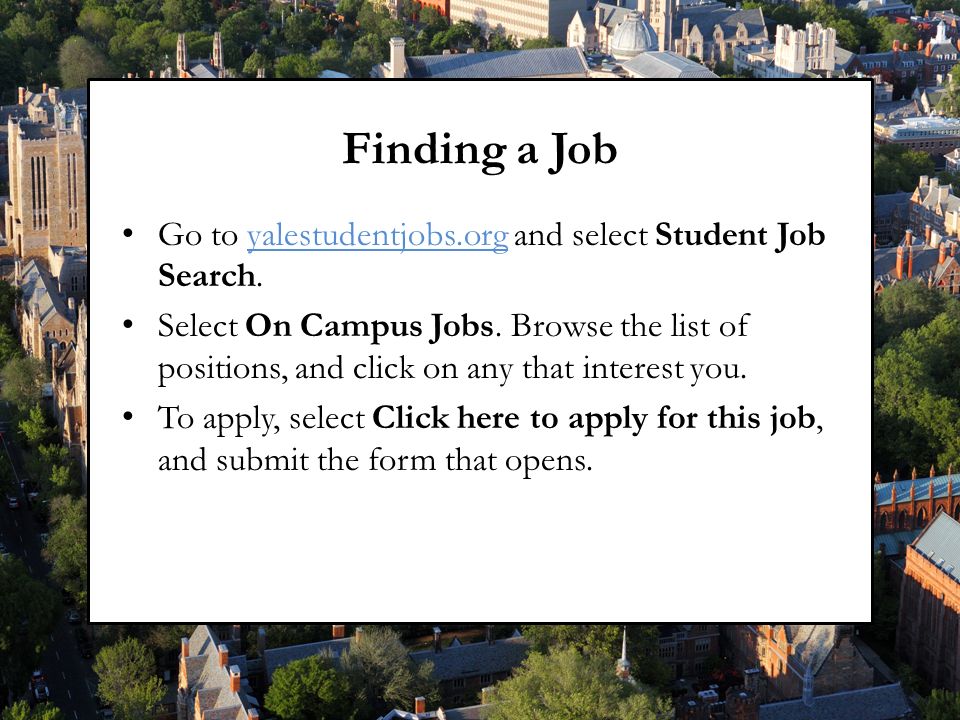The image size is (960, 720).
Task: Open the yalestudentjobs.org hyperlink
Action: [377, 236]
